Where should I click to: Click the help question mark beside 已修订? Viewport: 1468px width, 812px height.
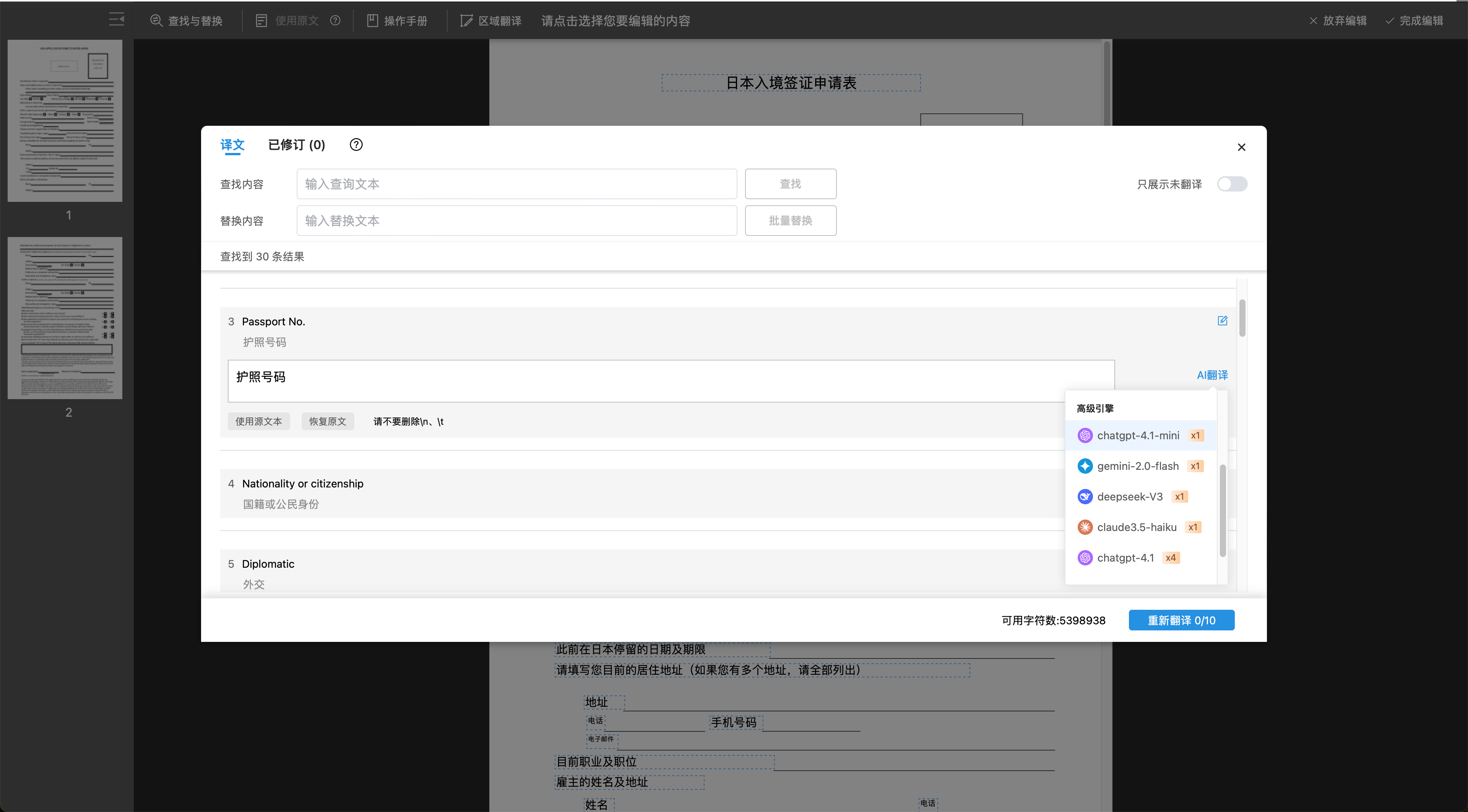tap(356, 145)
